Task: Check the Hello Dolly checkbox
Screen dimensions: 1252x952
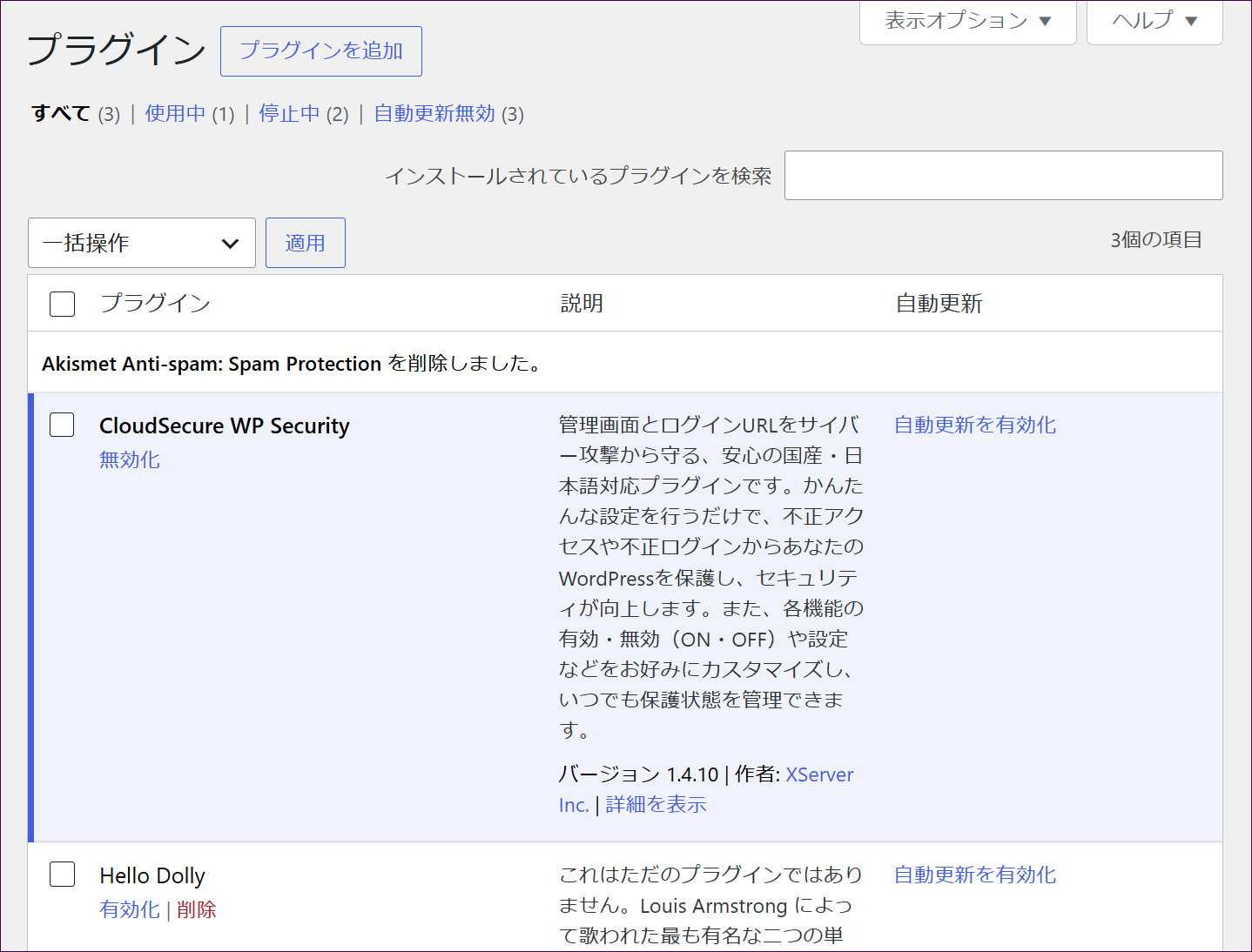Action: point(62,874)
